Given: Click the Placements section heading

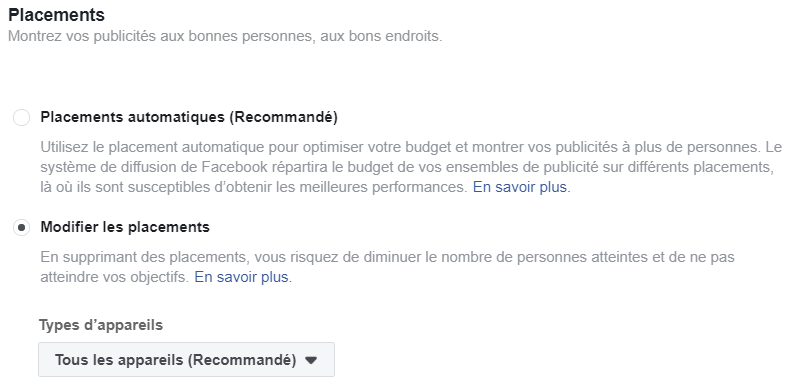Looking at the screenshot, I should tap(57, 15).
